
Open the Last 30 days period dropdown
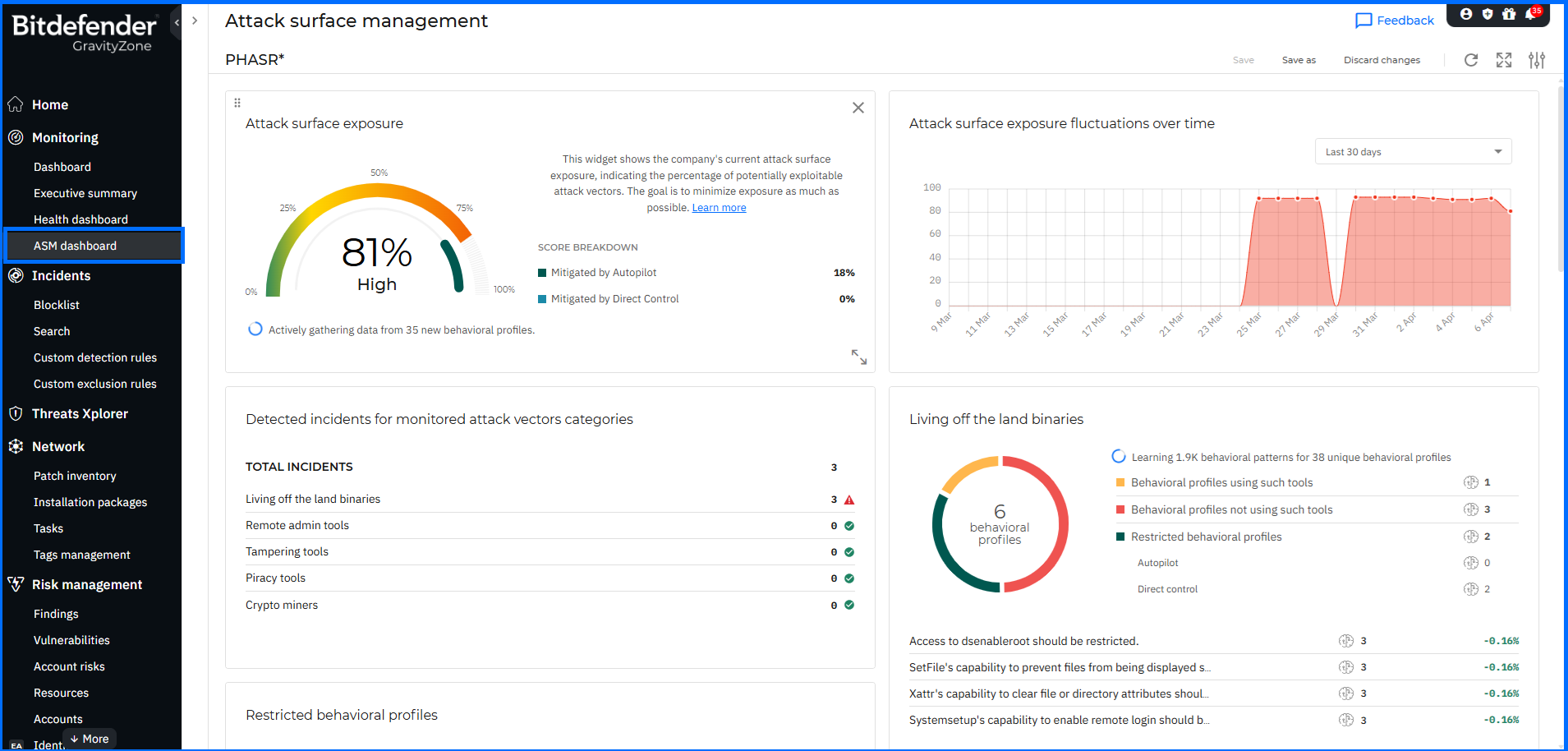[x=1413, y=152]
